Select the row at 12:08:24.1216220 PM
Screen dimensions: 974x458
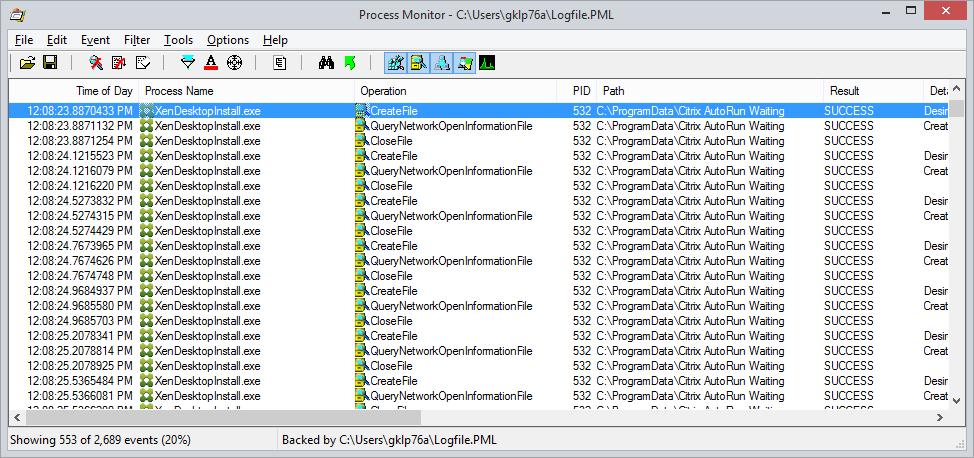pos(479,186)
